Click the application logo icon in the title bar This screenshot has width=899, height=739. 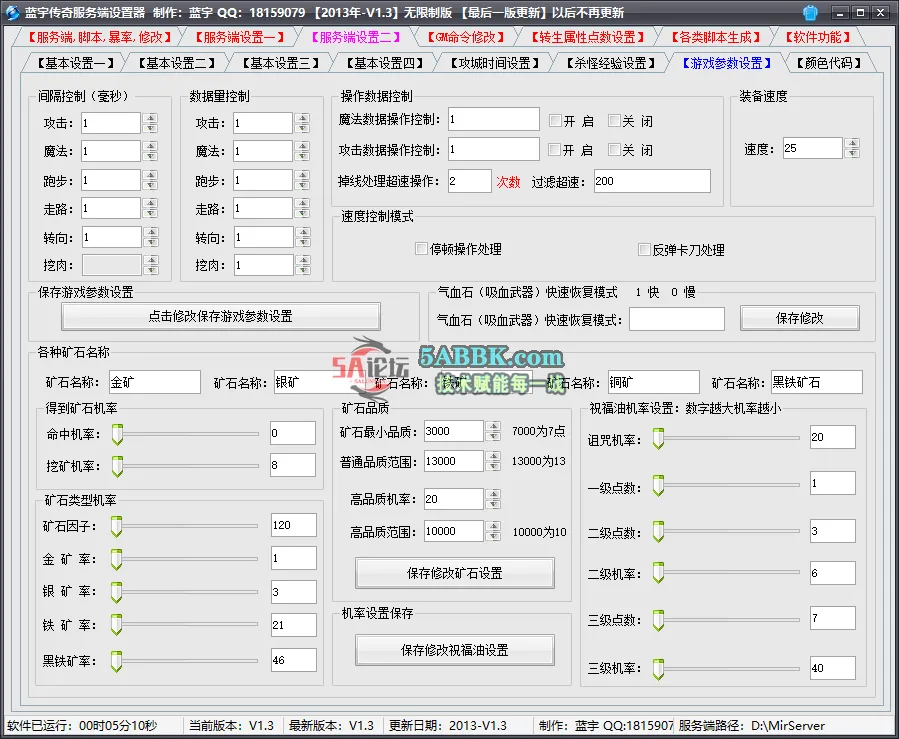[x=12, y=12]
